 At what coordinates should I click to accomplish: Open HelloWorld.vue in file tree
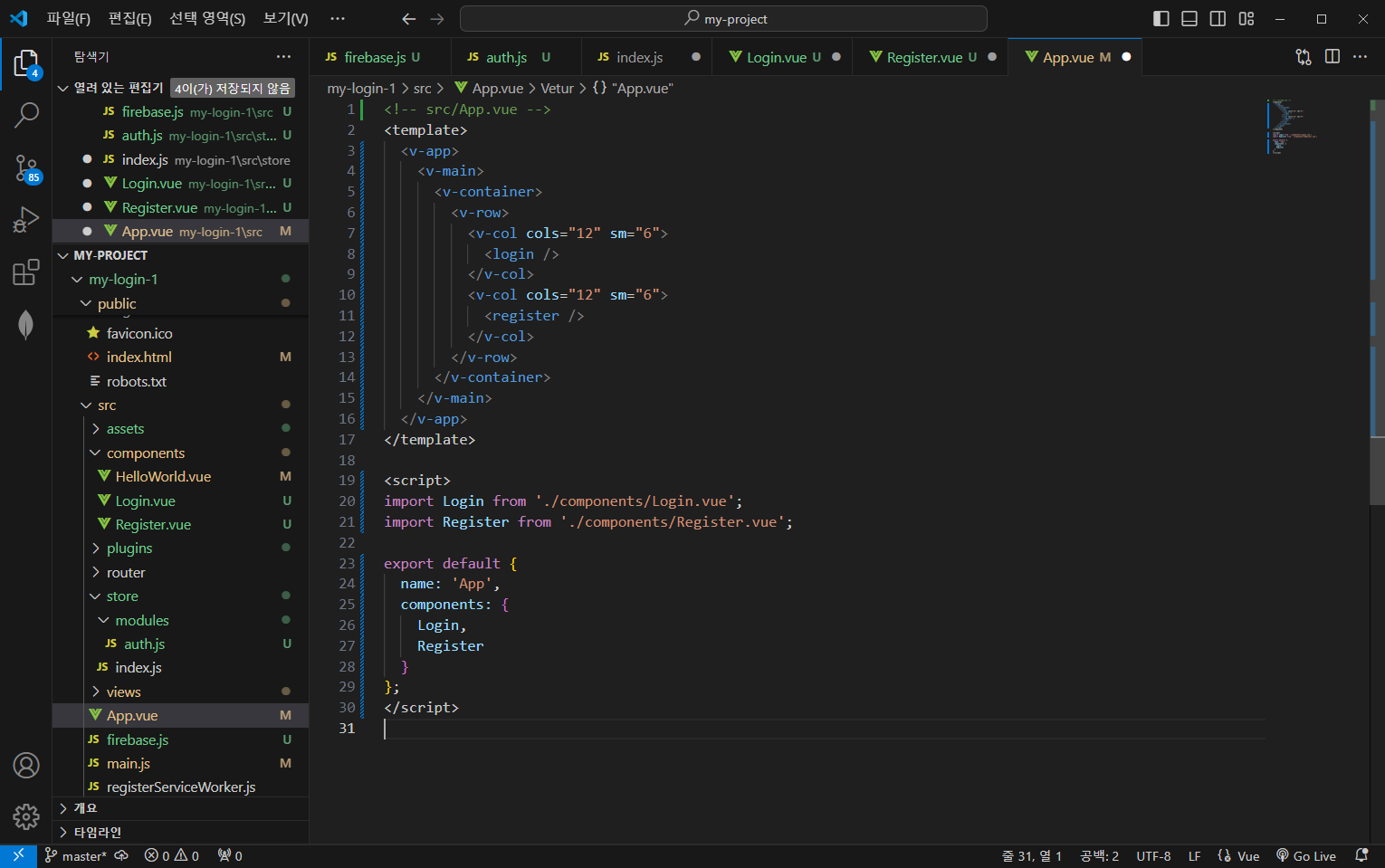pos(163,477)
